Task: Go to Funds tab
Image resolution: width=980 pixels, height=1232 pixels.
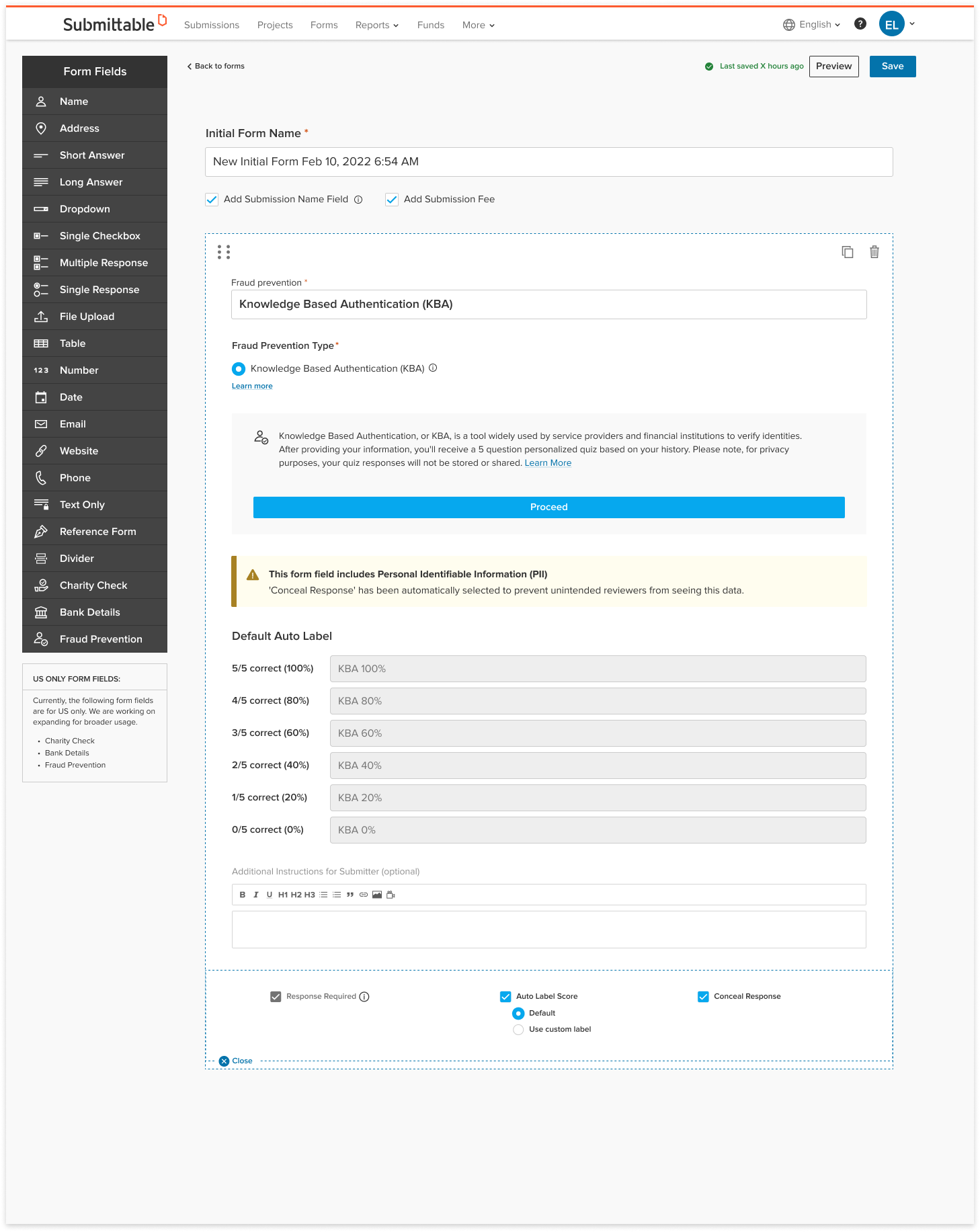Action: [431, 25]
